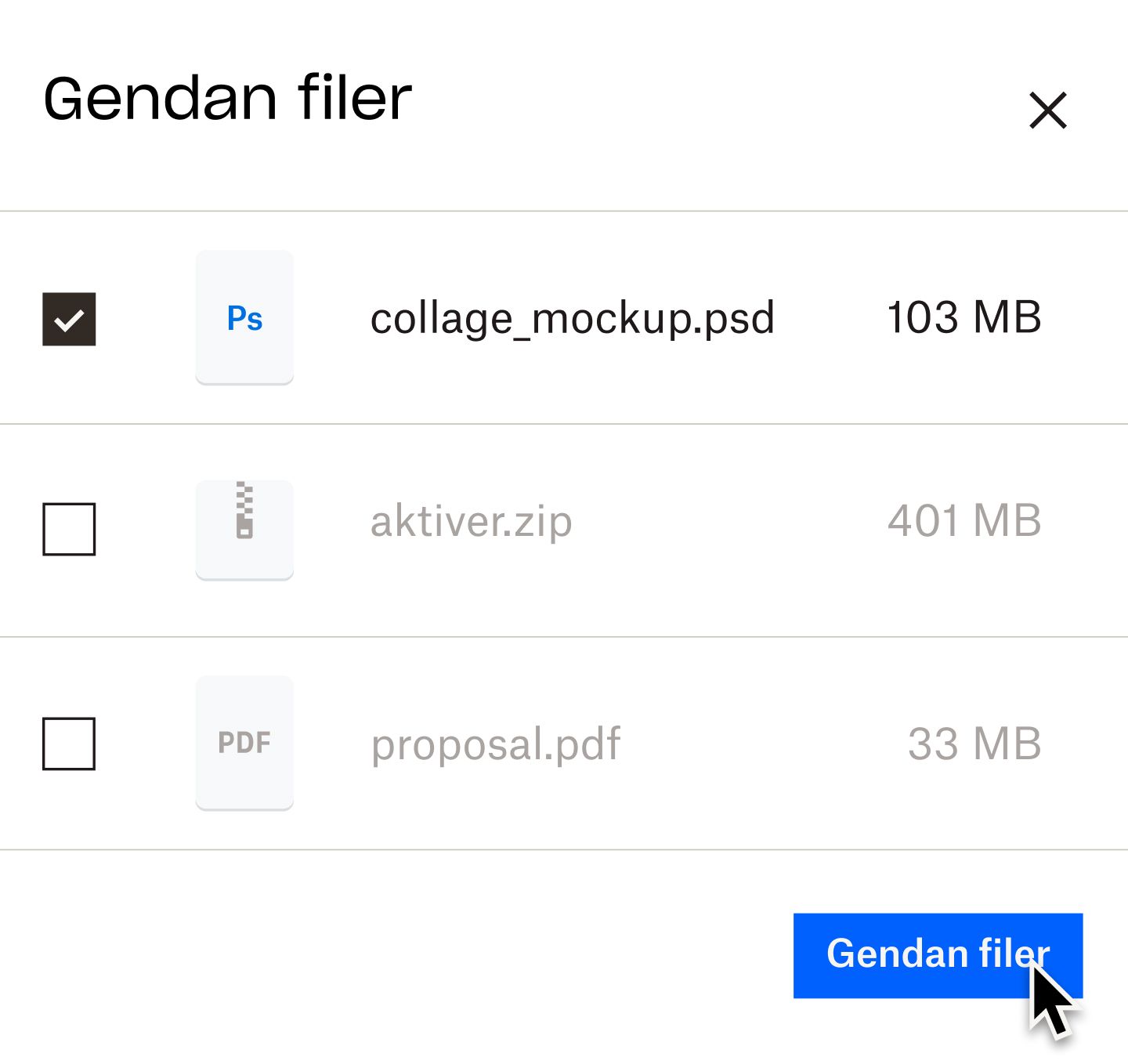Click the collage_mockup.psd file name
1128x1064 pixels.
(573, 318)
